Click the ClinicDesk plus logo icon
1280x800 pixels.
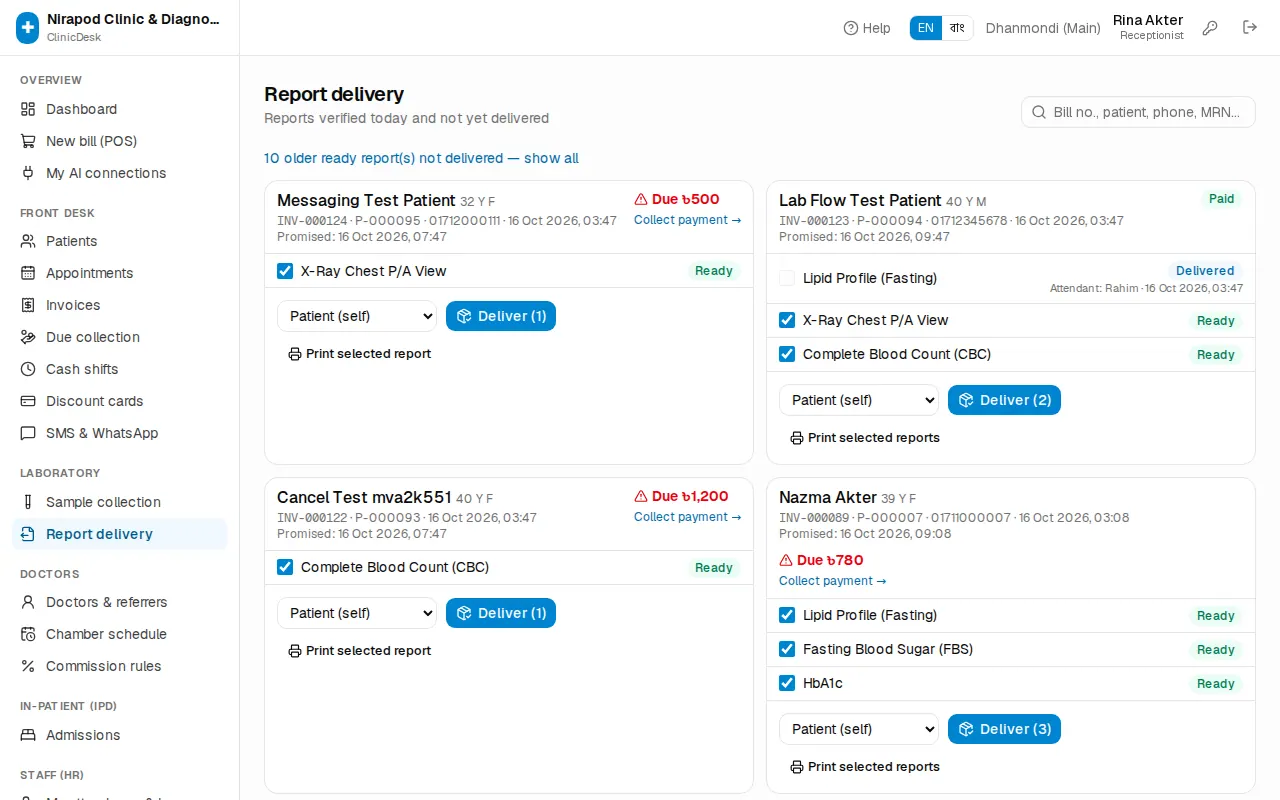27,28
